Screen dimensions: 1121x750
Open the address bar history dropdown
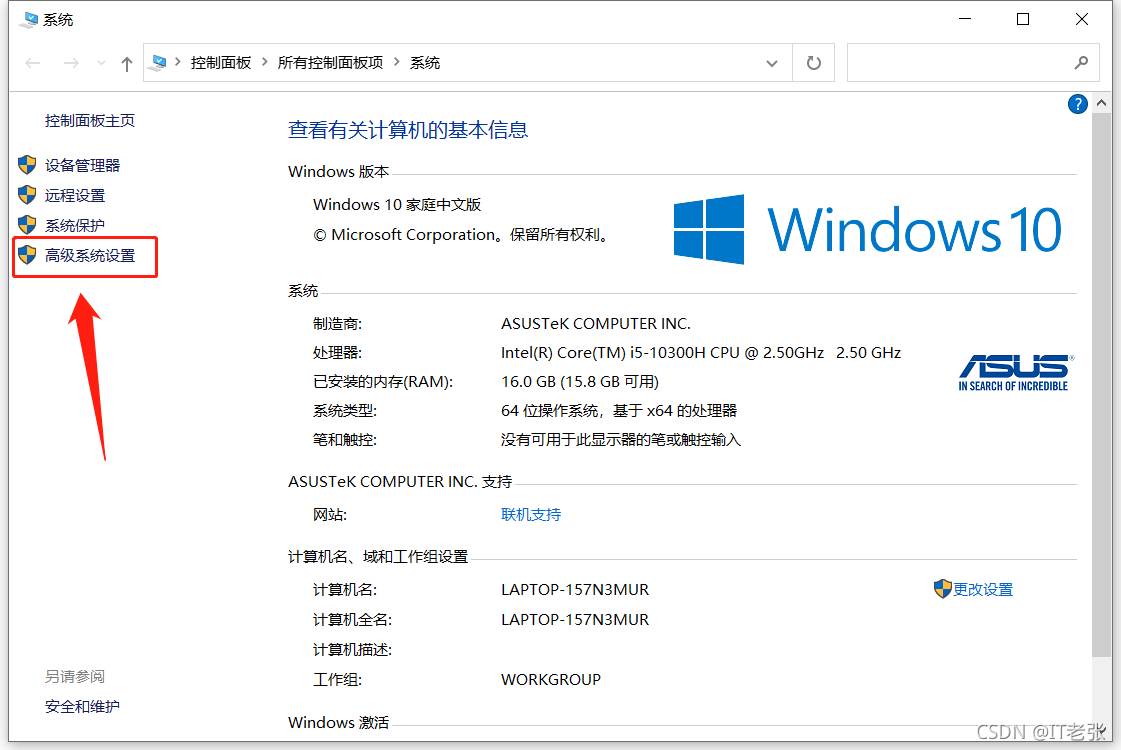click(771, 63)
